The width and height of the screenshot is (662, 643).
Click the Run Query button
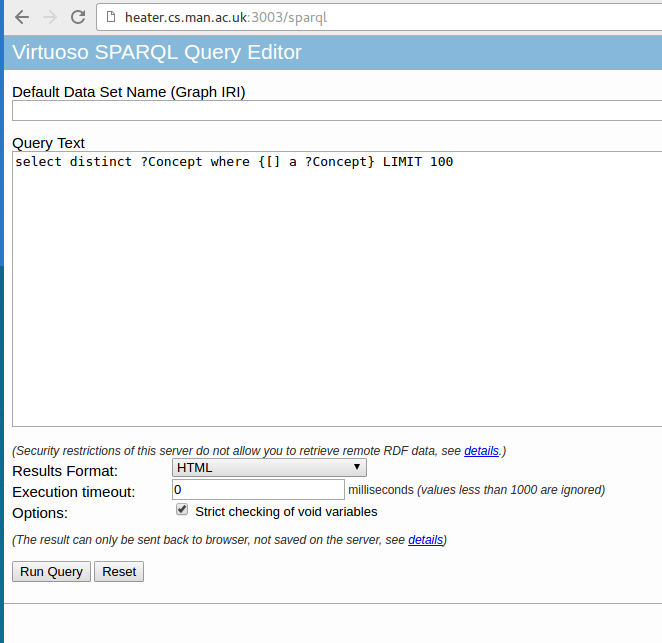[x=52, y=572]
